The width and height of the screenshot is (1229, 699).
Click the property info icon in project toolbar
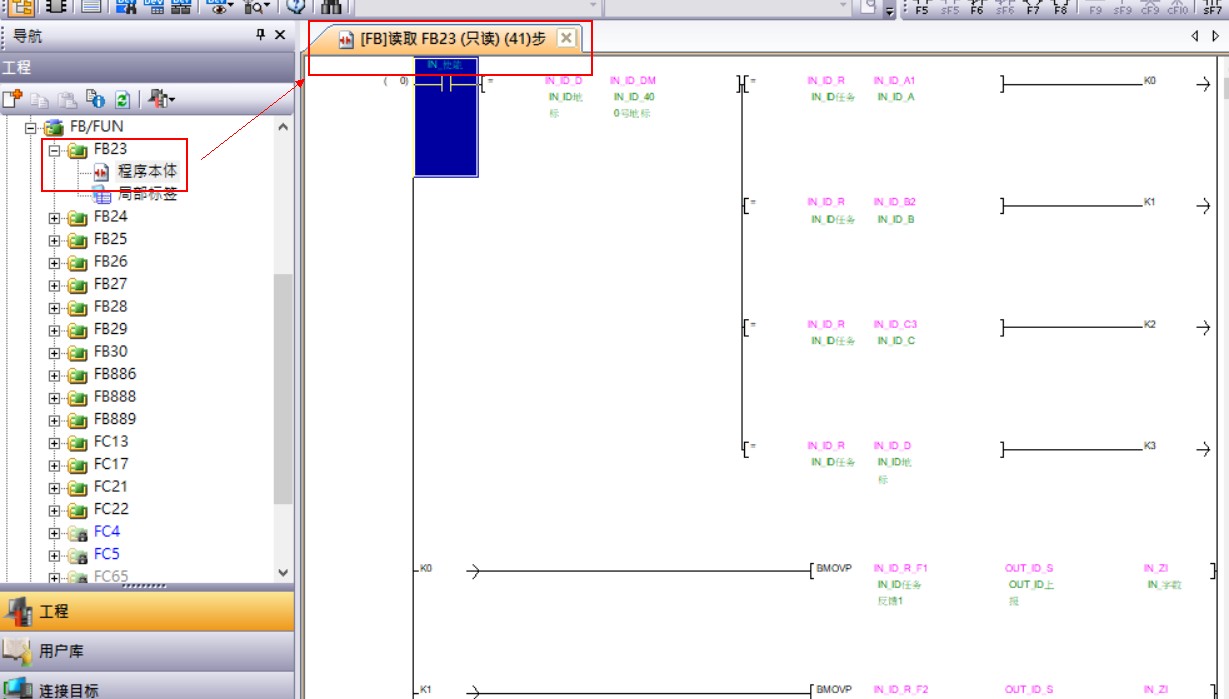click(96, 99)
